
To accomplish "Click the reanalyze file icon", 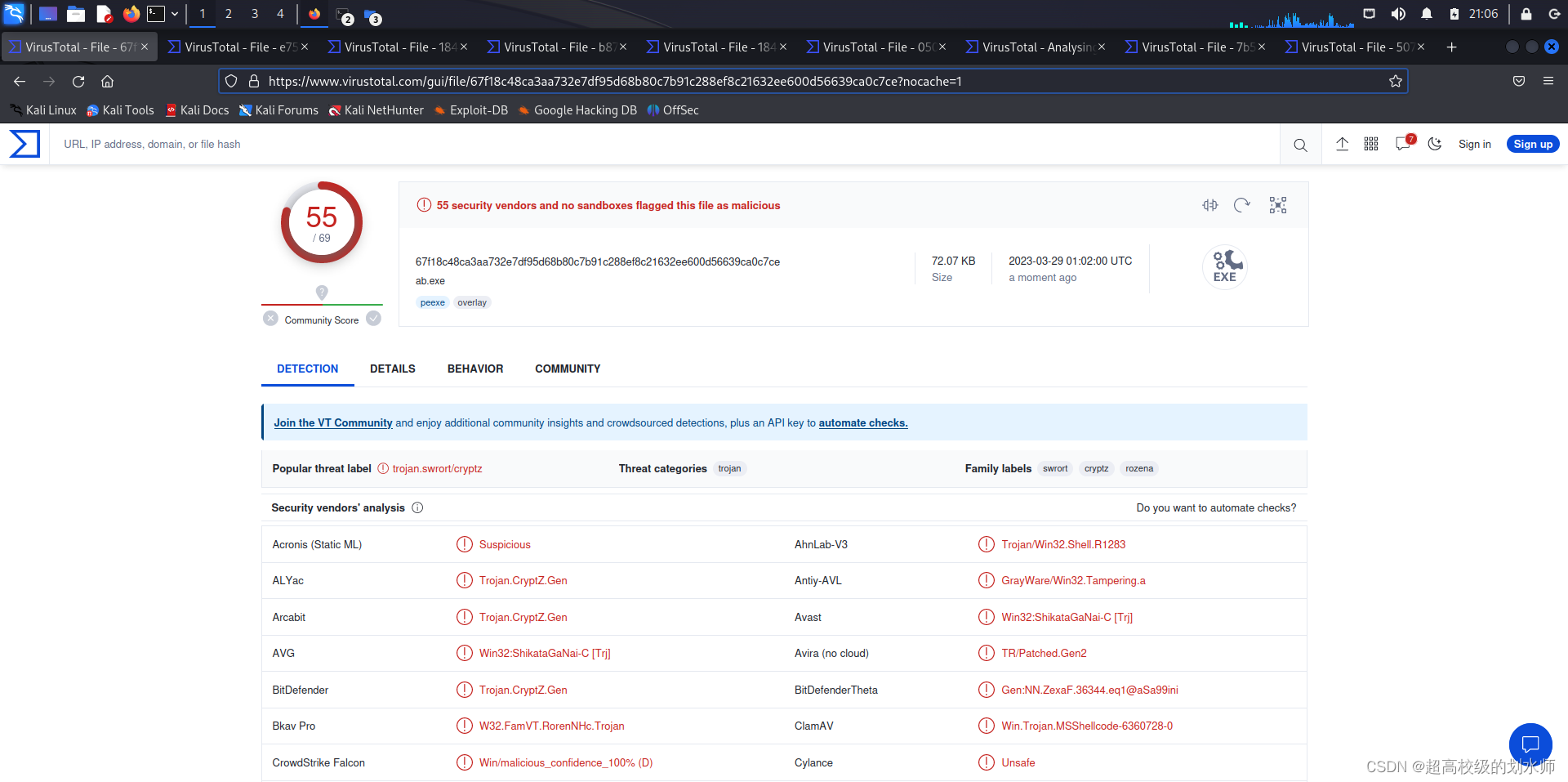I will [1242, 205].
